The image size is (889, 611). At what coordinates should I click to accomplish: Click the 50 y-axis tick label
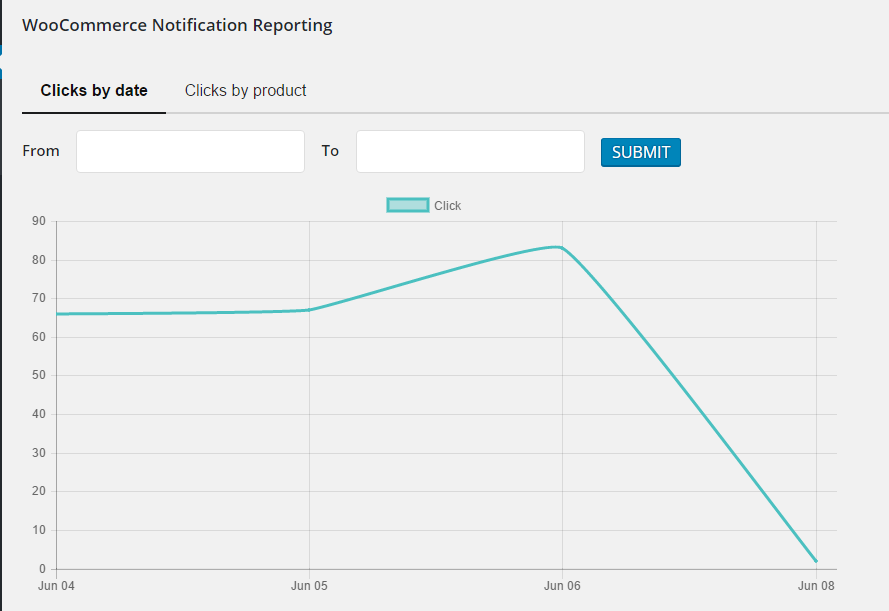click(x=39, y=376)
